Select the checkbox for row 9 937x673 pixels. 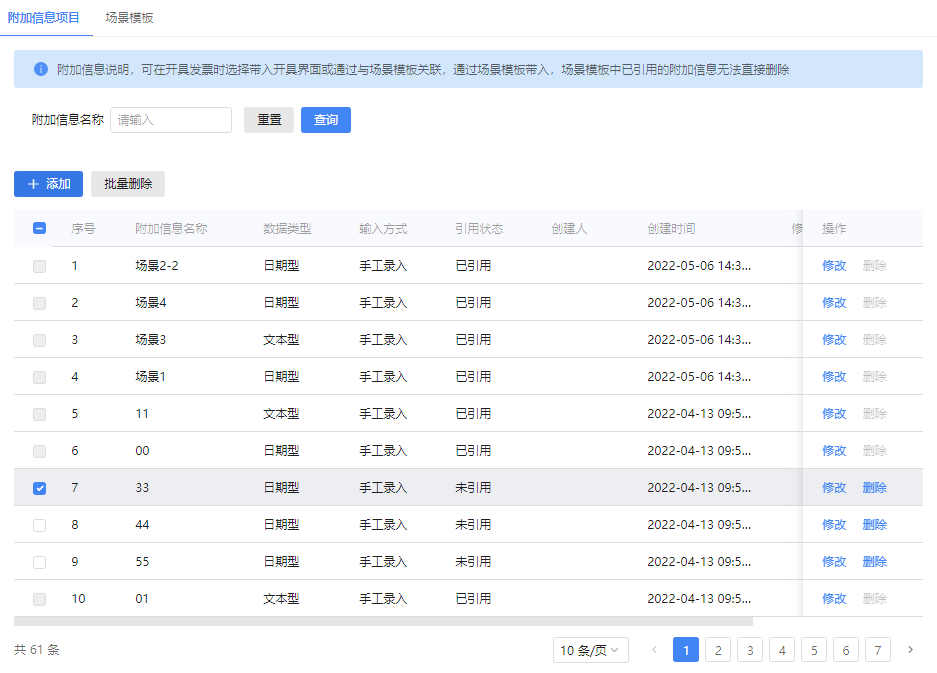point(39,562)
